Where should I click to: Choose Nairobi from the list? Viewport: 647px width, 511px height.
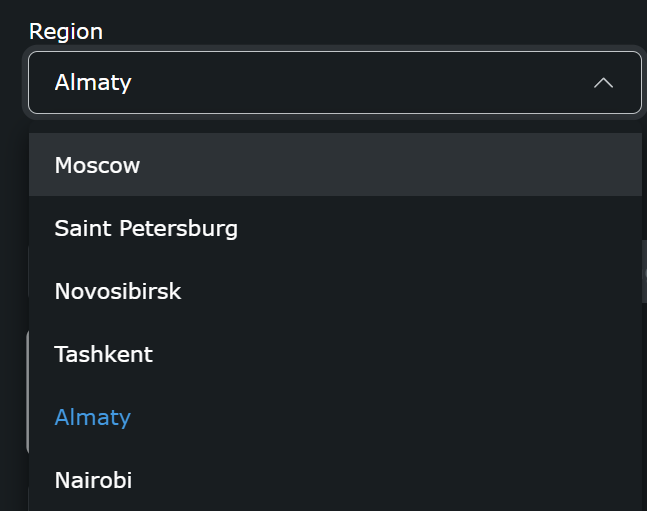(93, 480)
